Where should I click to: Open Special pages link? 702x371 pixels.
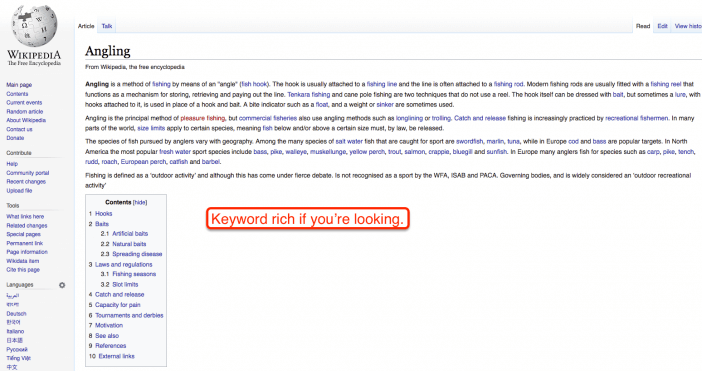(x=23, y=234)
